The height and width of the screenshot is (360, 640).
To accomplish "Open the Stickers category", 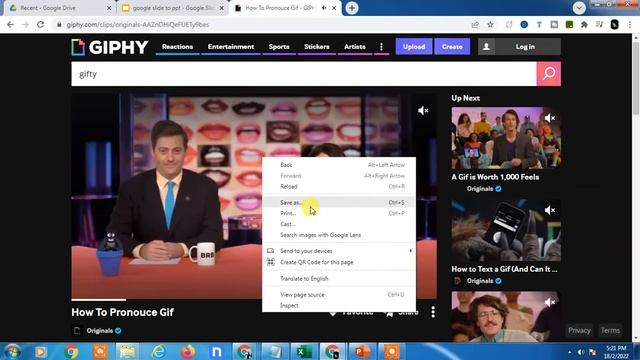I will 316,47.
